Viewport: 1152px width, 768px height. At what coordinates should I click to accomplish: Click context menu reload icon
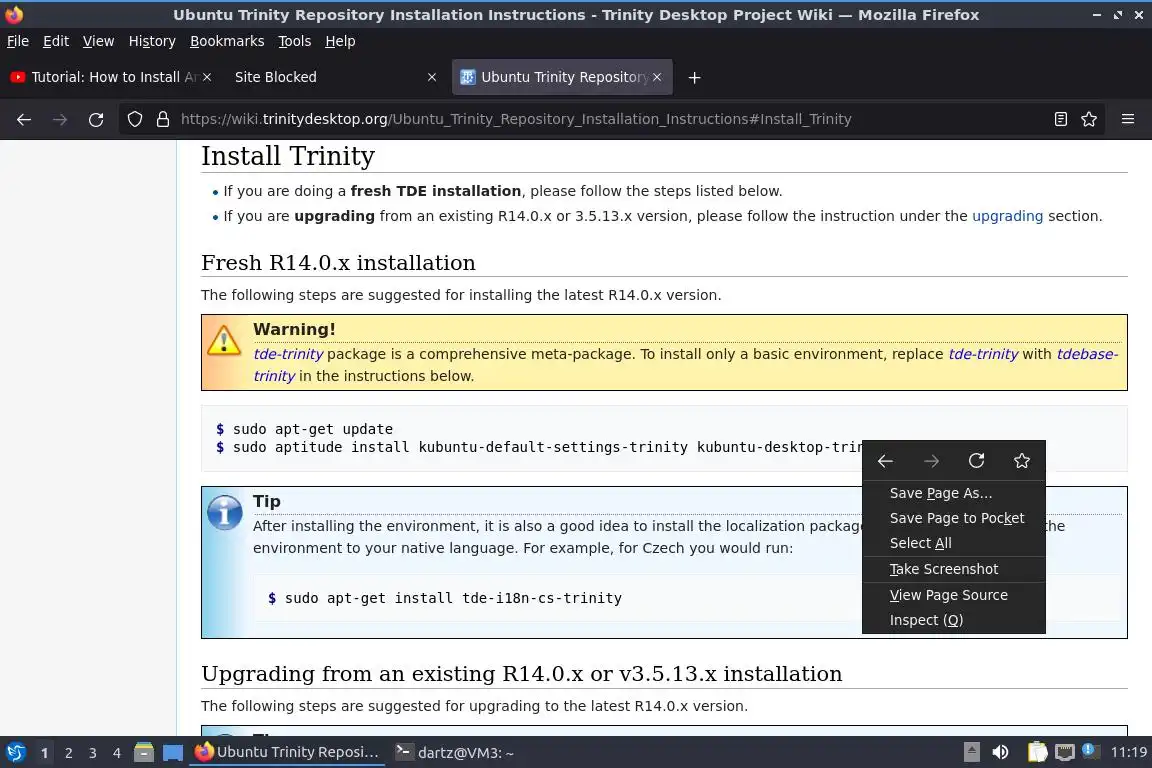976,461
